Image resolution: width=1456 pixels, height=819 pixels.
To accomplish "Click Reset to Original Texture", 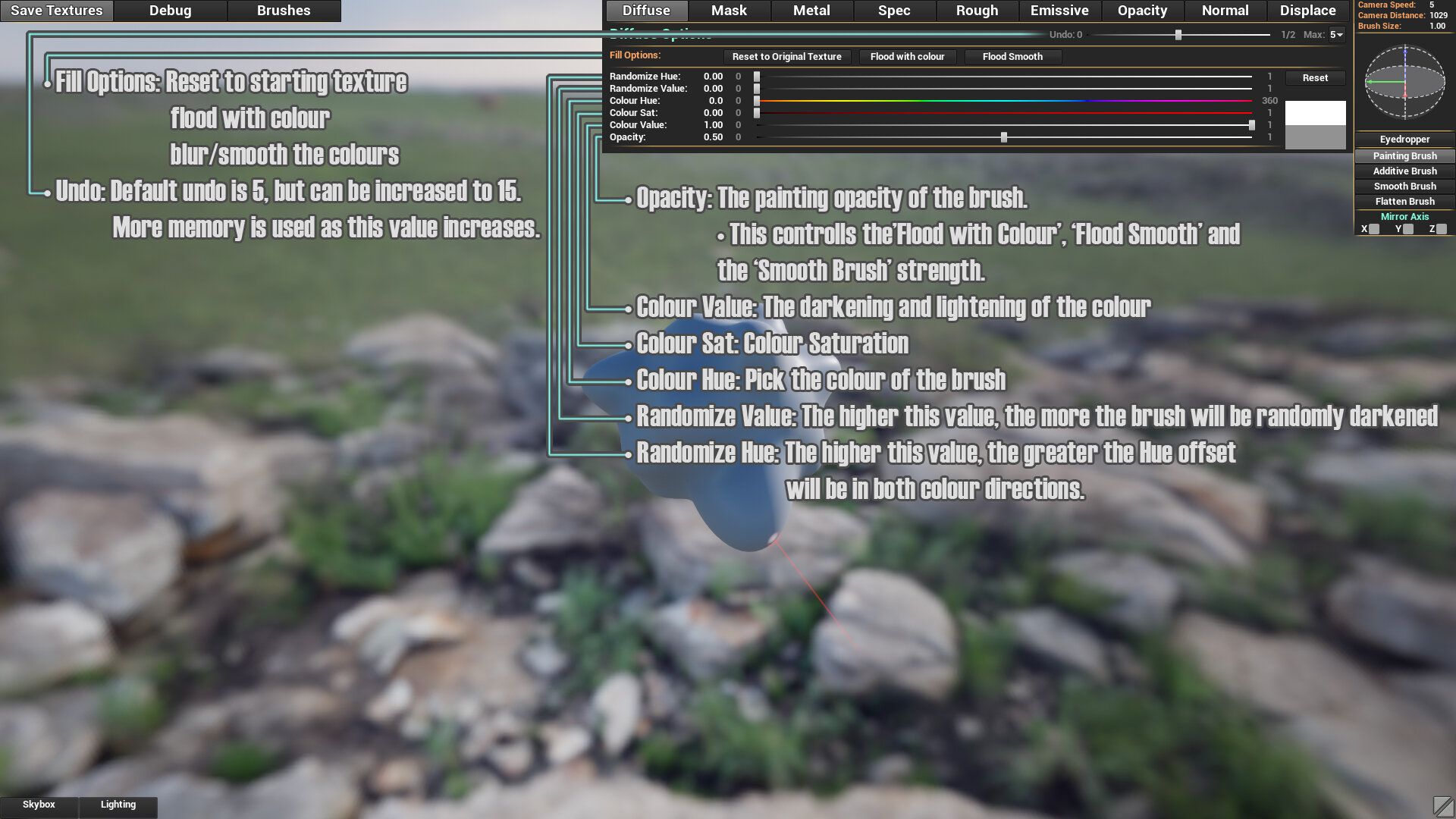I will pos(786,57).
